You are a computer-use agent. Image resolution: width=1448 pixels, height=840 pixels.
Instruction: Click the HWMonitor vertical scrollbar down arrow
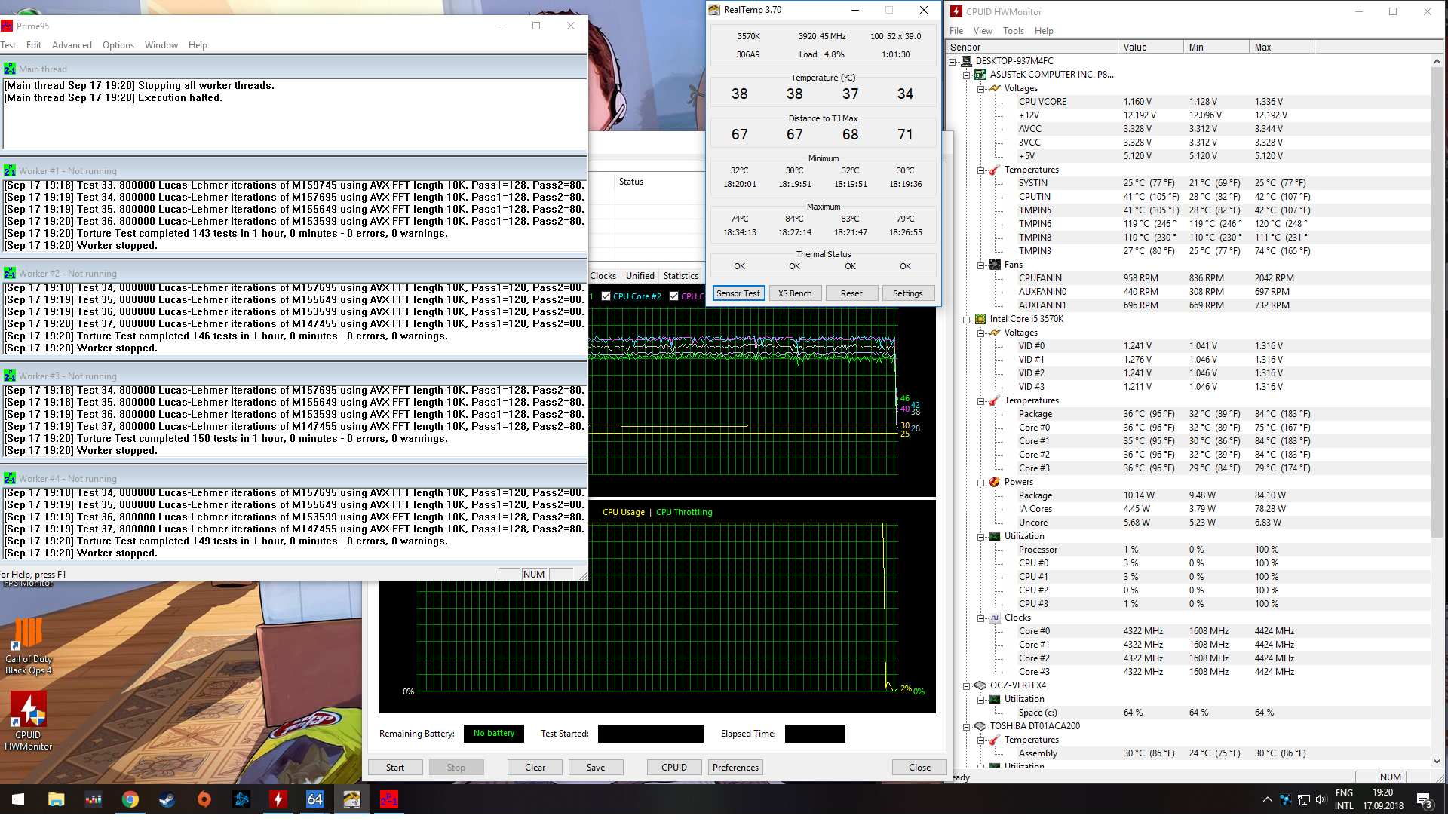(1436, 762)
